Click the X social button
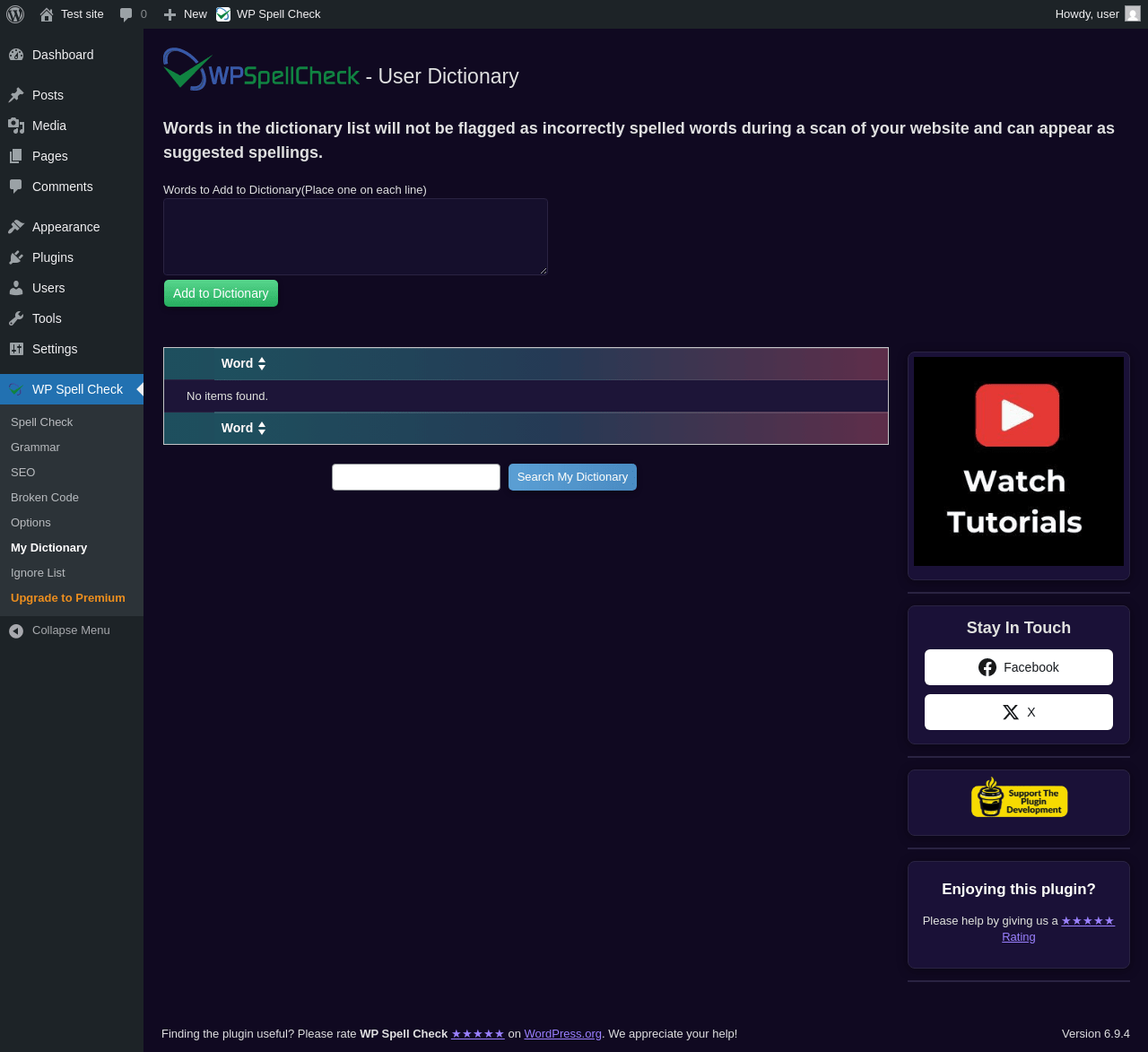The height and width of the screenshot is (1052, 1148). pos(1019,712)
